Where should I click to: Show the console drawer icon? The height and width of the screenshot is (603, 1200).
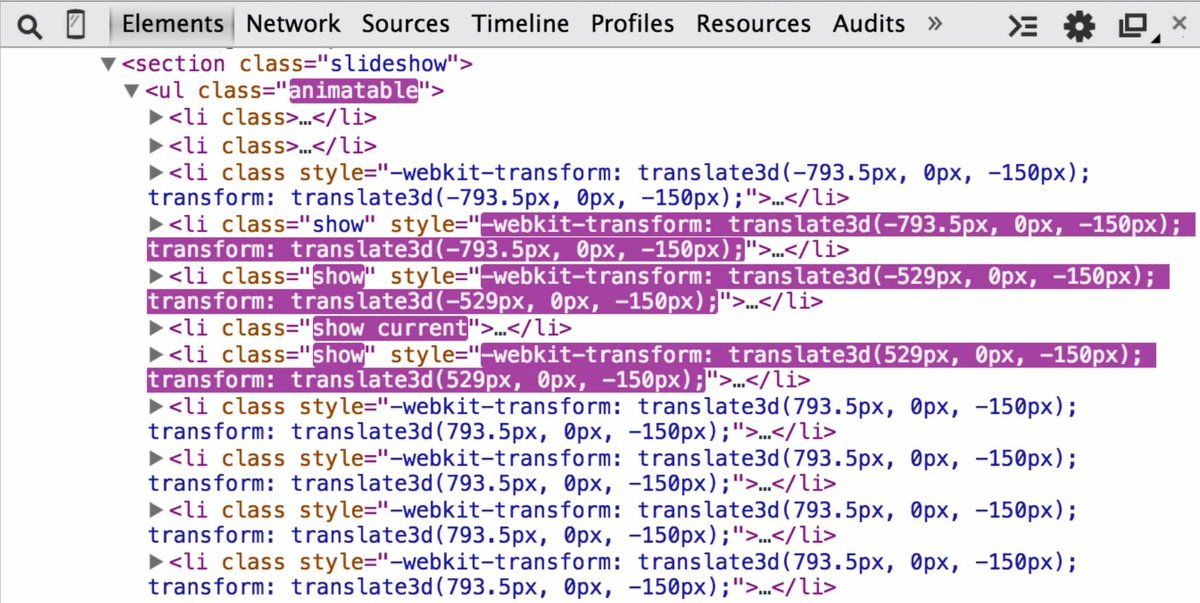(x=1022, y=26)
